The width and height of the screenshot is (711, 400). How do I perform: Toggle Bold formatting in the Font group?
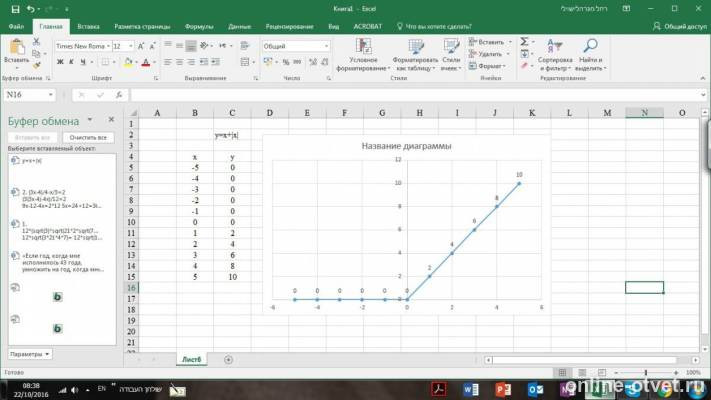coord(60,62)
